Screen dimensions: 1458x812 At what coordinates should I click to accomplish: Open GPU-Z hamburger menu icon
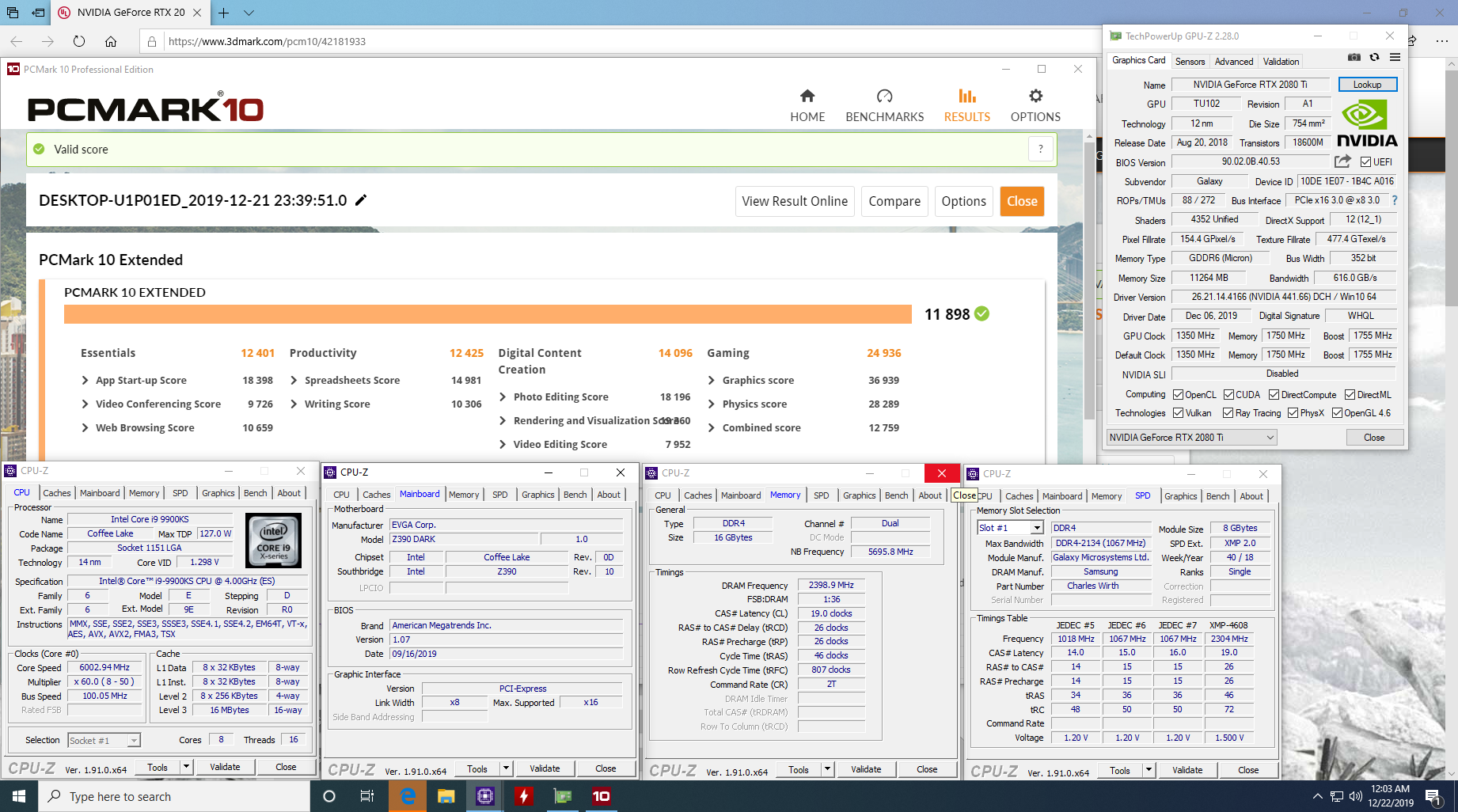(1395, 57)
